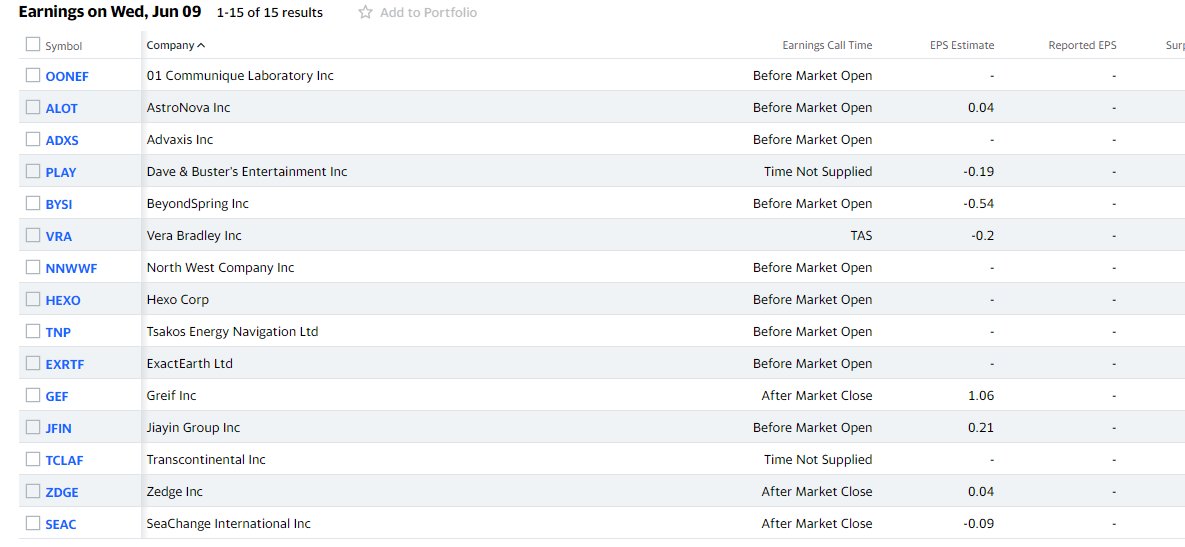Sort by Earnings Call Time column
This screenshot has height=547, width=1185.
click(x=827, y=45)
